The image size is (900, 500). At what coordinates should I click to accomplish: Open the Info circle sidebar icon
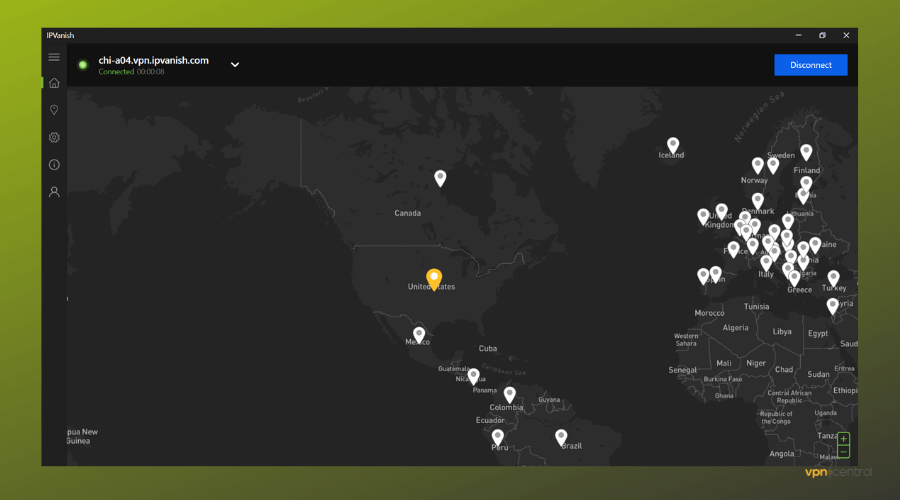pyautogui.click(x=54, y=165)
